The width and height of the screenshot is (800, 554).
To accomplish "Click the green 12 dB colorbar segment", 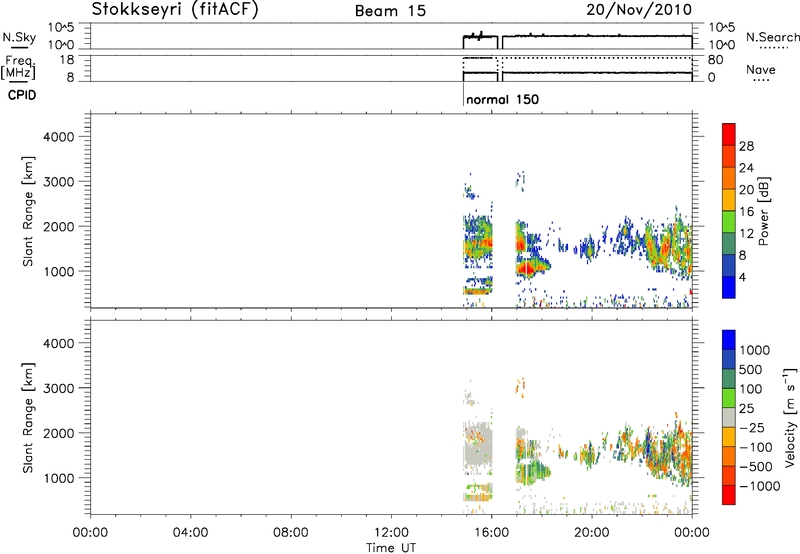I will point(729,222).
